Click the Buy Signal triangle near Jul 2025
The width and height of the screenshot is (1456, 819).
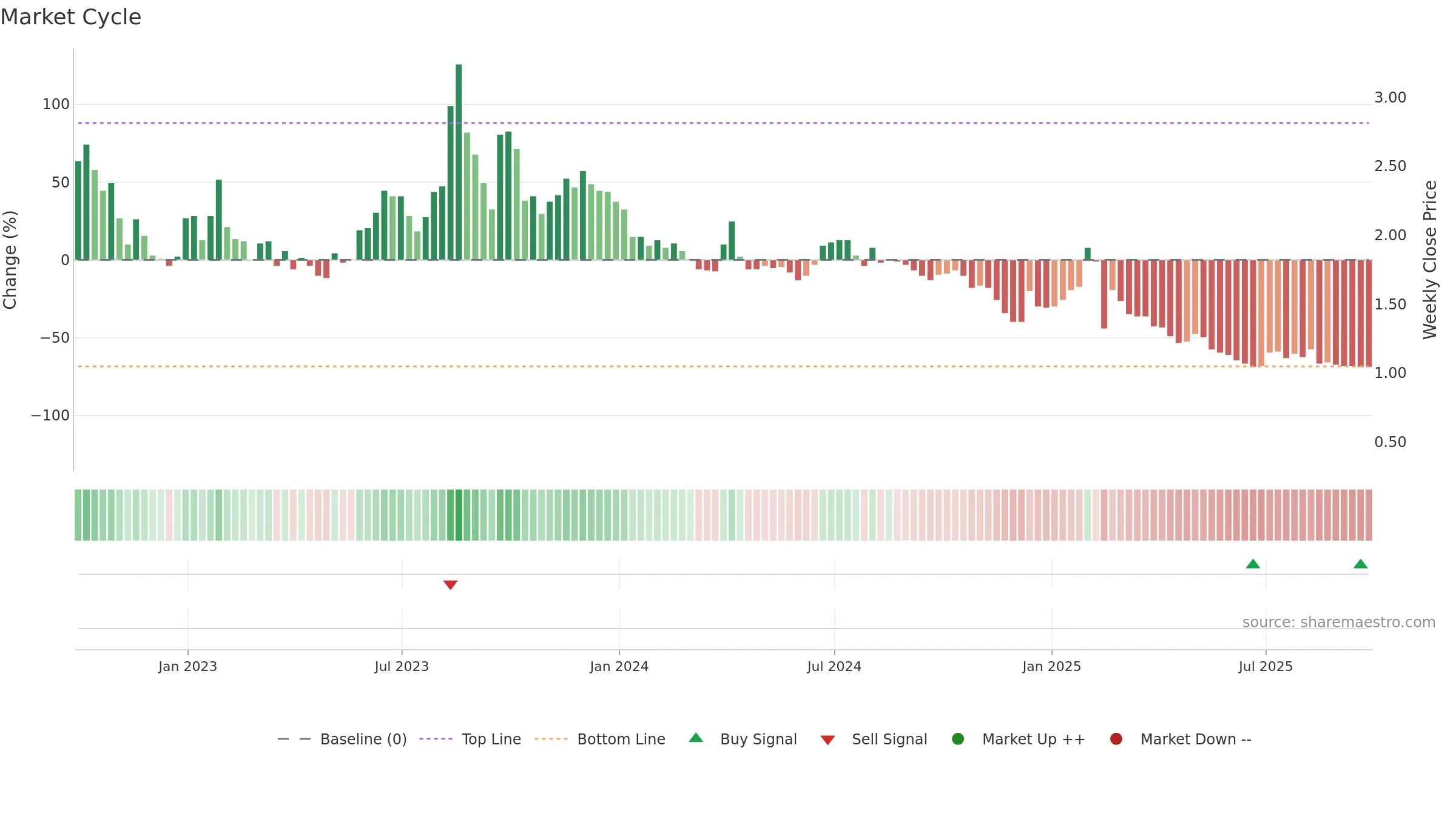click(1253, 564)
